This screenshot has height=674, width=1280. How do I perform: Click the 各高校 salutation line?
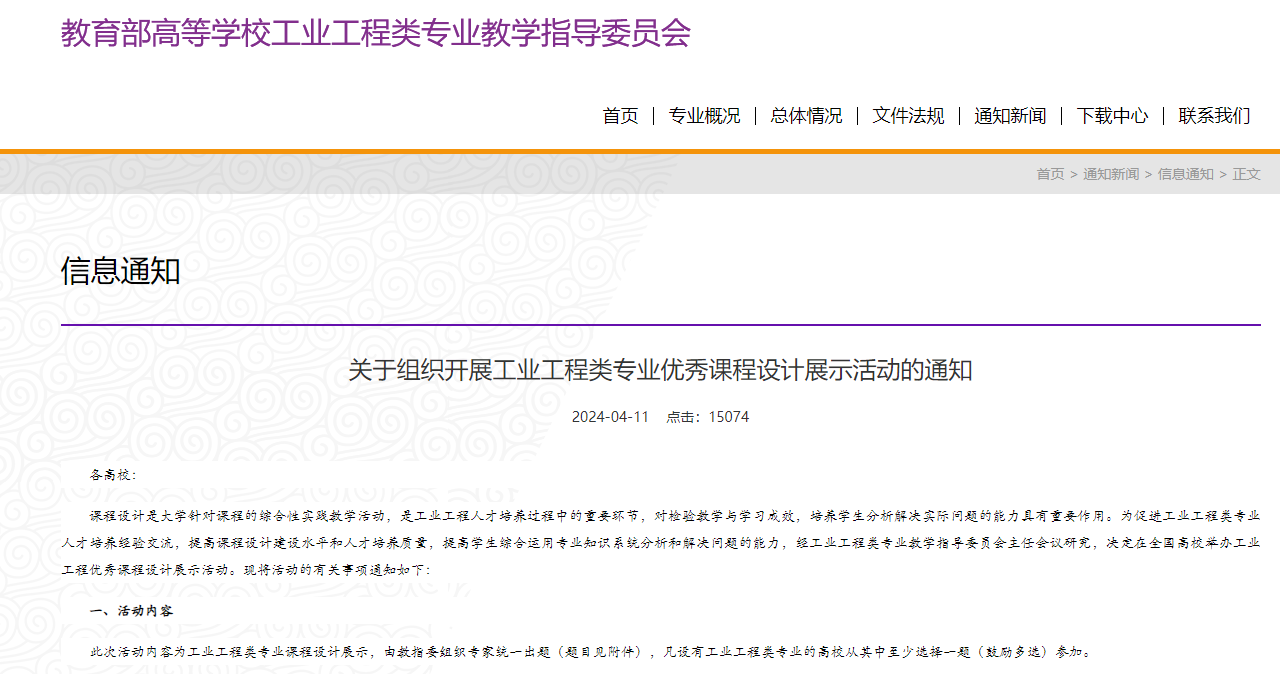pyautogui.click(x=113, y=475)
